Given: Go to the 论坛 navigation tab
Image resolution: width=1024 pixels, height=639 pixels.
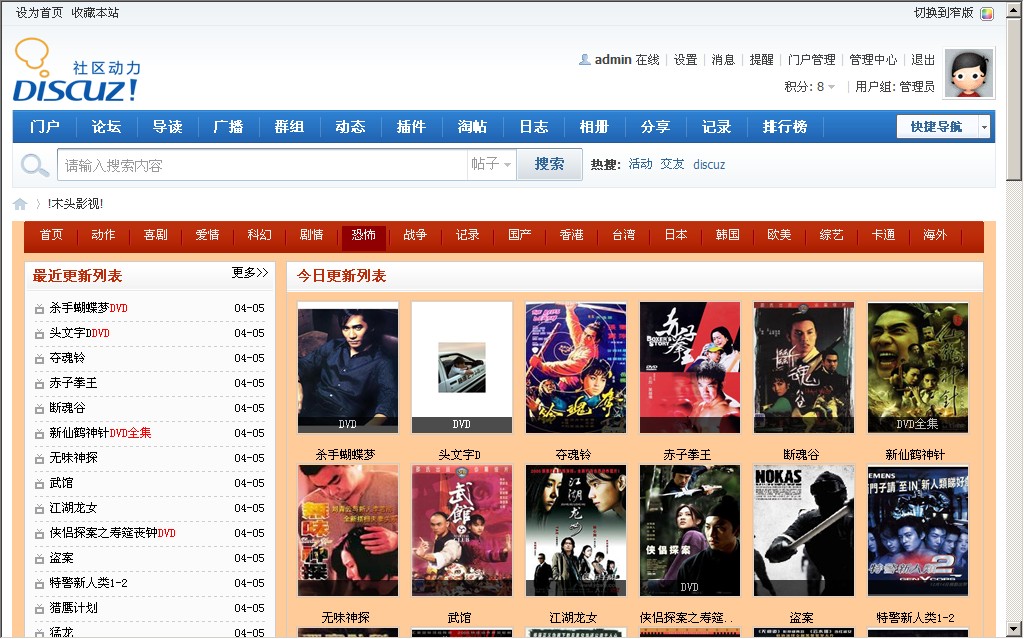Looking at the screenshot, I should click(106, 127).
